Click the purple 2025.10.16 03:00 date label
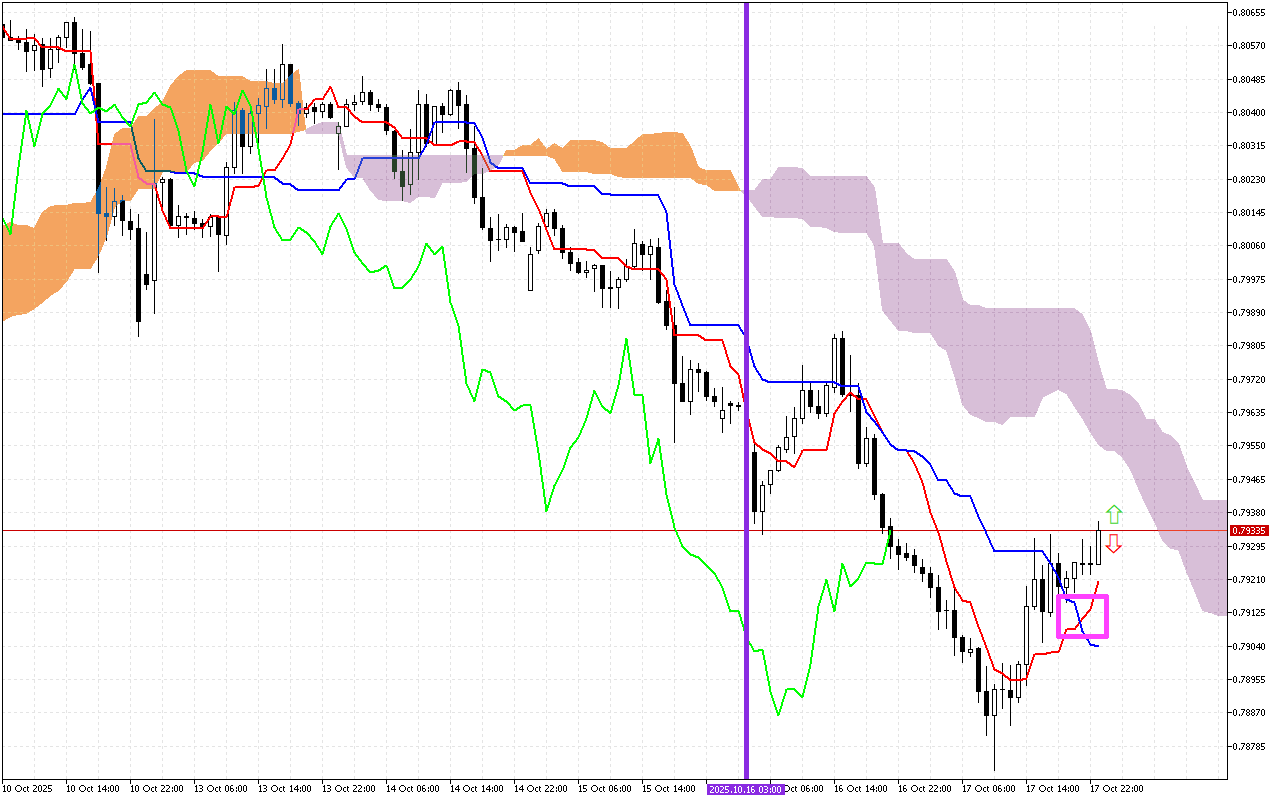Image resolution: width=1280 pixels, height=800 pixels. (x=746, y=789)
